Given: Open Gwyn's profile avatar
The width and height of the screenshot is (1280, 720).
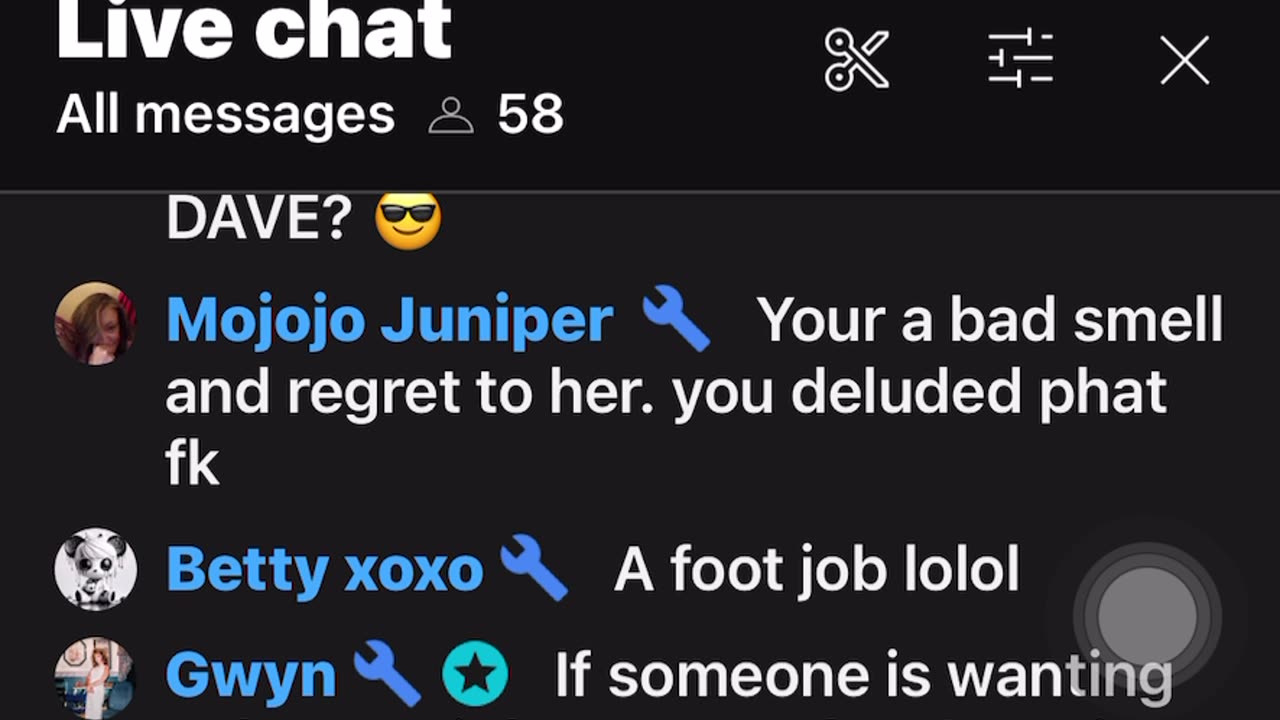Looking at the screenshot, I should 95,678.
